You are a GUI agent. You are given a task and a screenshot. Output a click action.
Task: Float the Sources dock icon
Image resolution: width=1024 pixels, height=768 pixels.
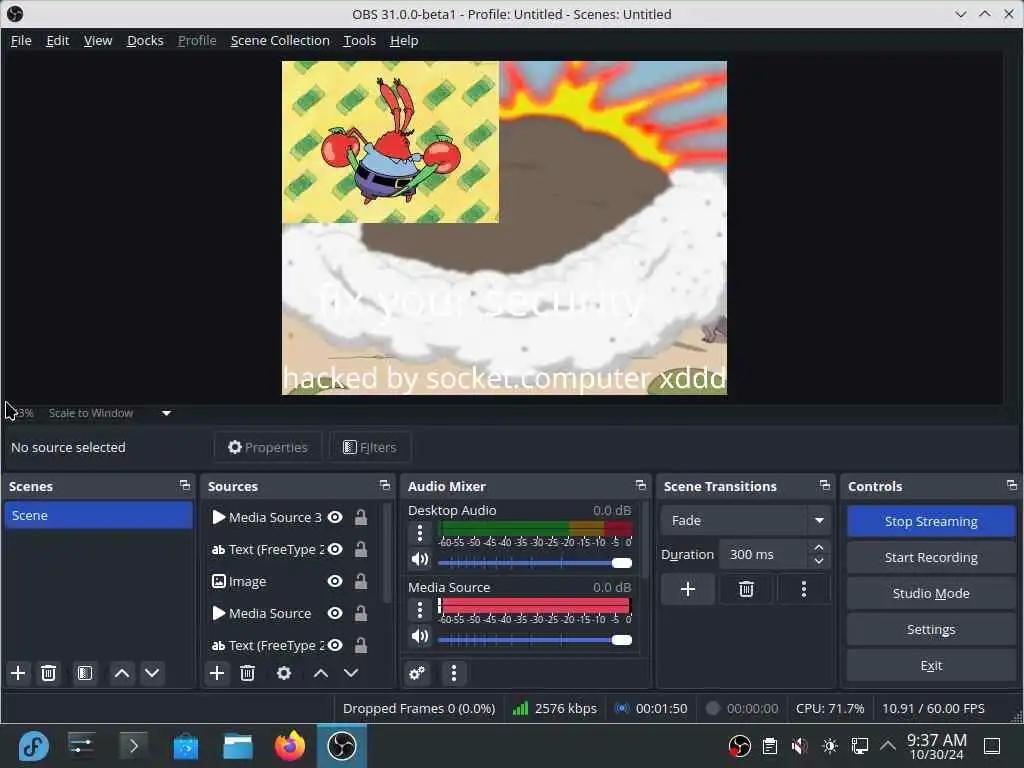click(x=385, y=485)
